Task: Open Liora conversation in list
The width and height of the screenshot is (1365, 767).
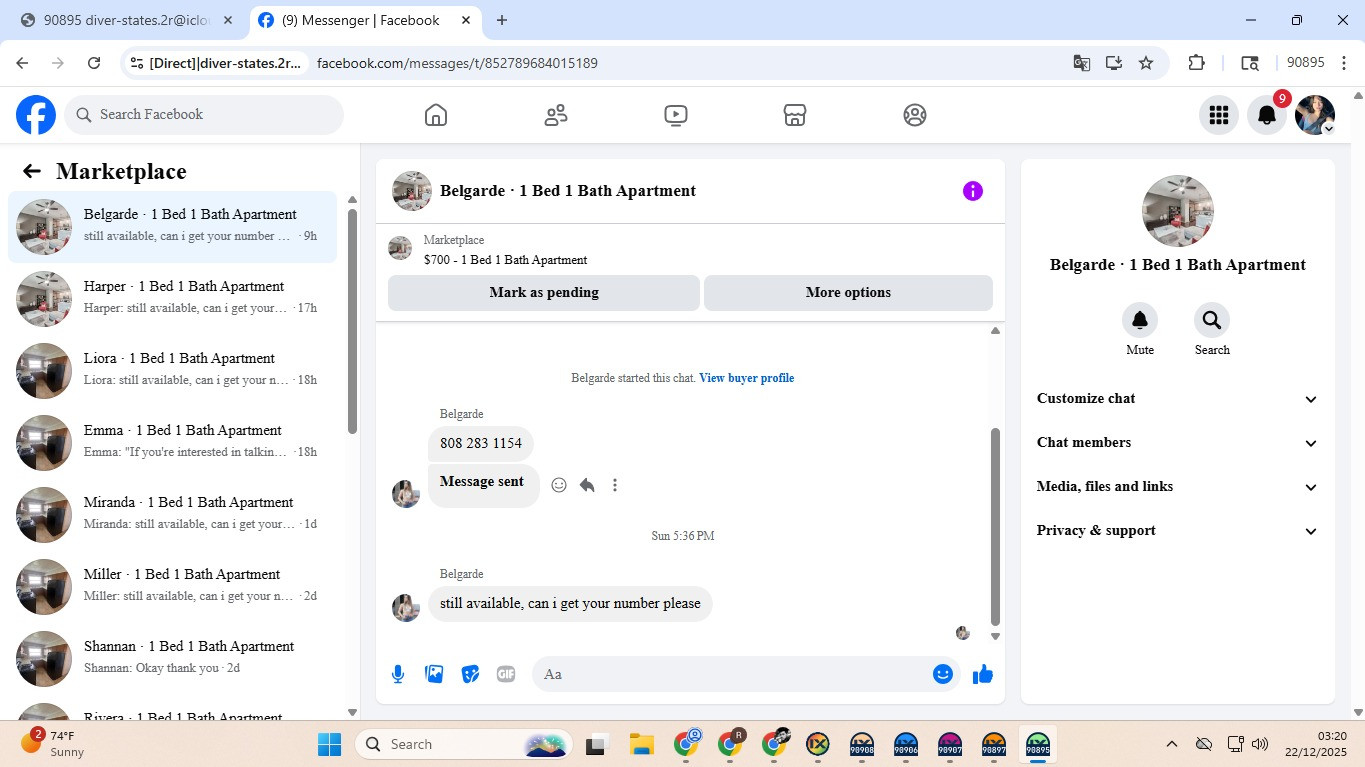Action: 172,371
